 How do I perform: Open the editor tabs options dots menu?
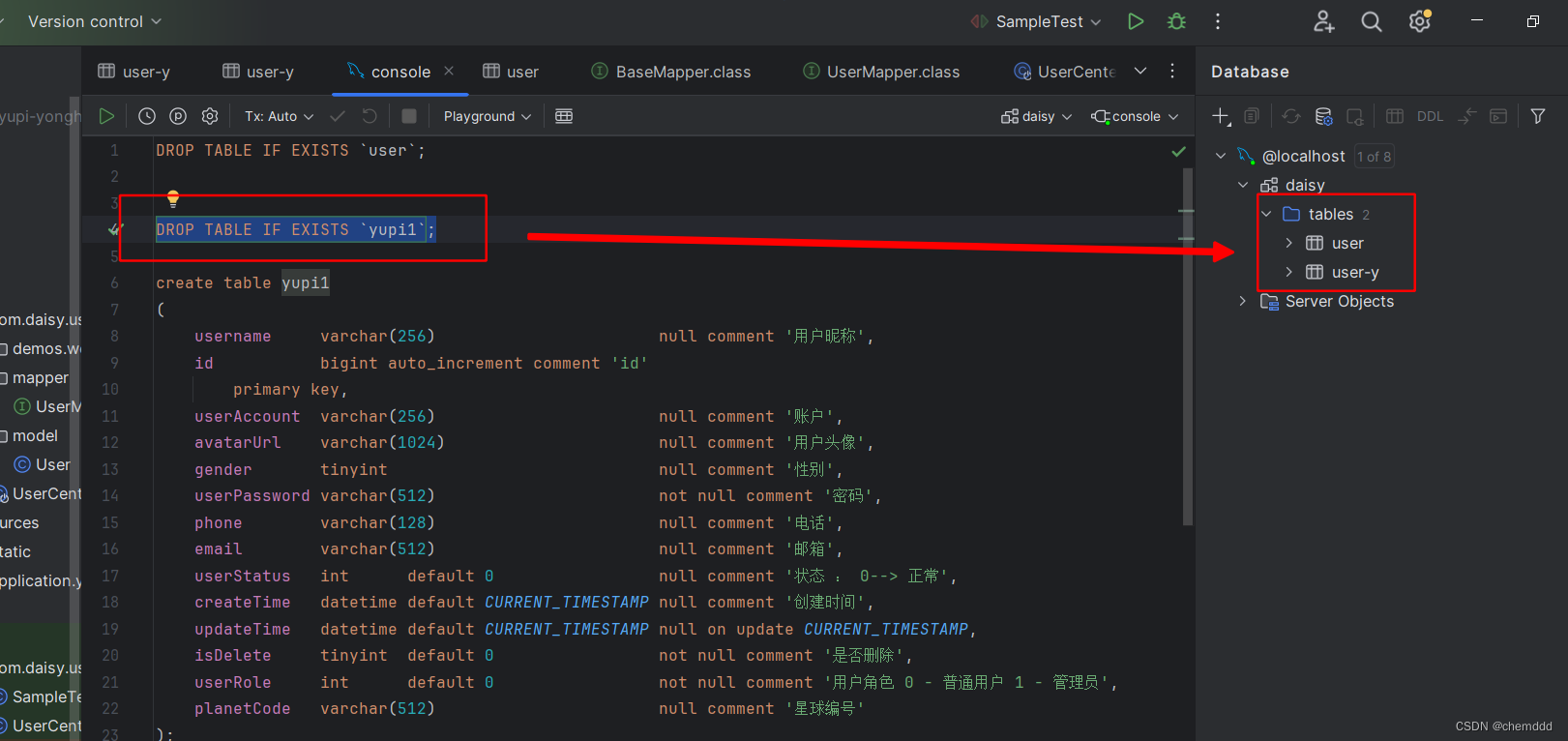1172,71
